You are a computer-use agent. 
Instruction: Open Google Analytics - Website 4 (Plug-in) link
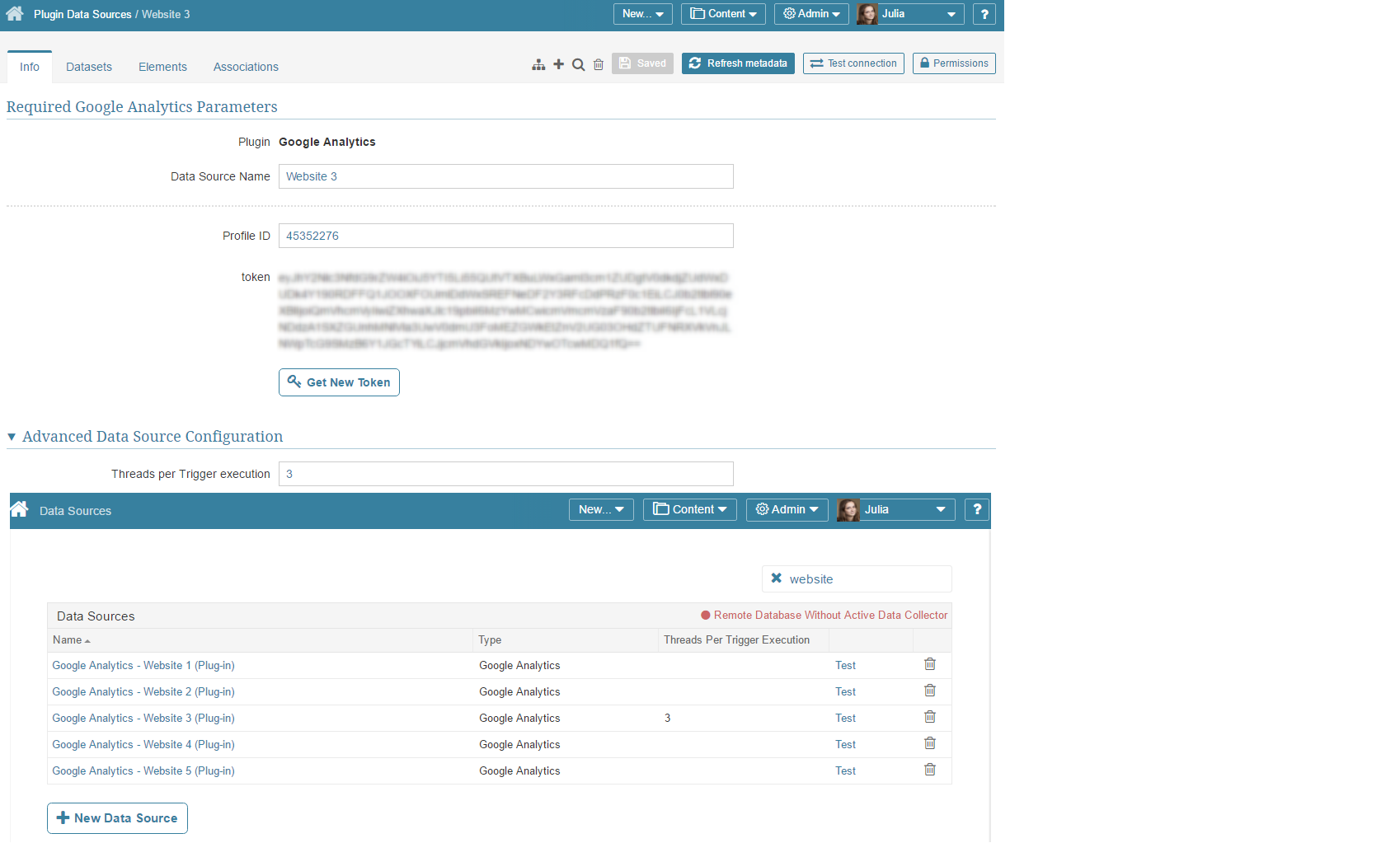tap(143, 745)
